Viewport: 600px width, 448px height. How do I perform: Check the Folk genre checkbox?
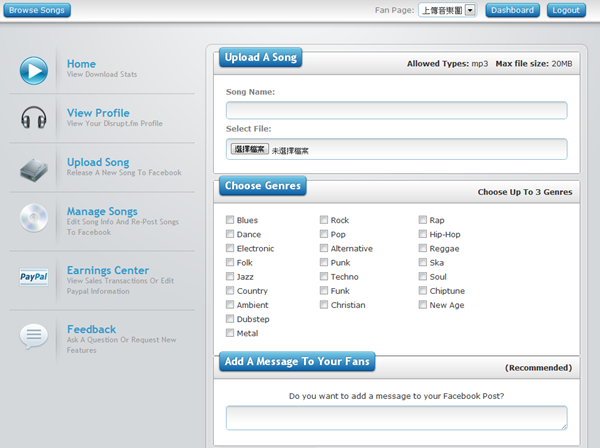coord(230,262)
